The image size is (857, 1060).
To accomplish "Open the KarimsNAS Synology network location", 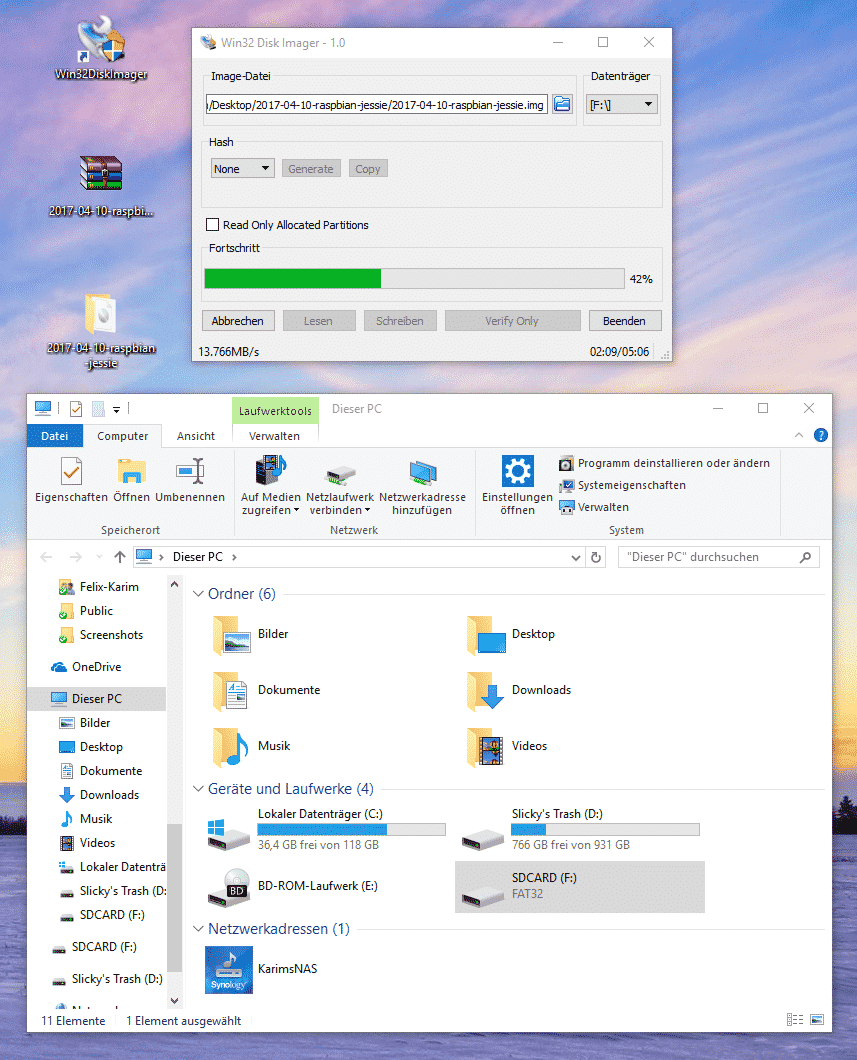I will point(229,969).
